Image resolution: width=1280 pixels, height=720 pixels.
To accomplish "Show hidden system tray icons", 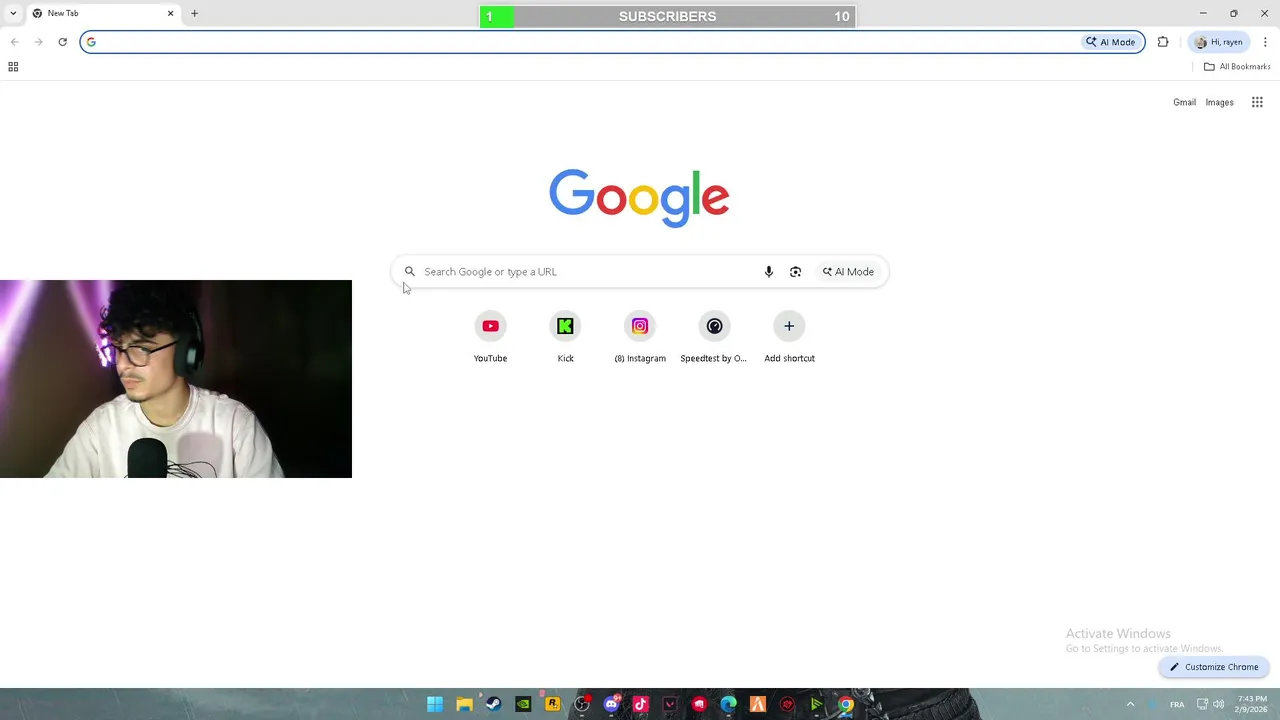I will click(1131, 704).
